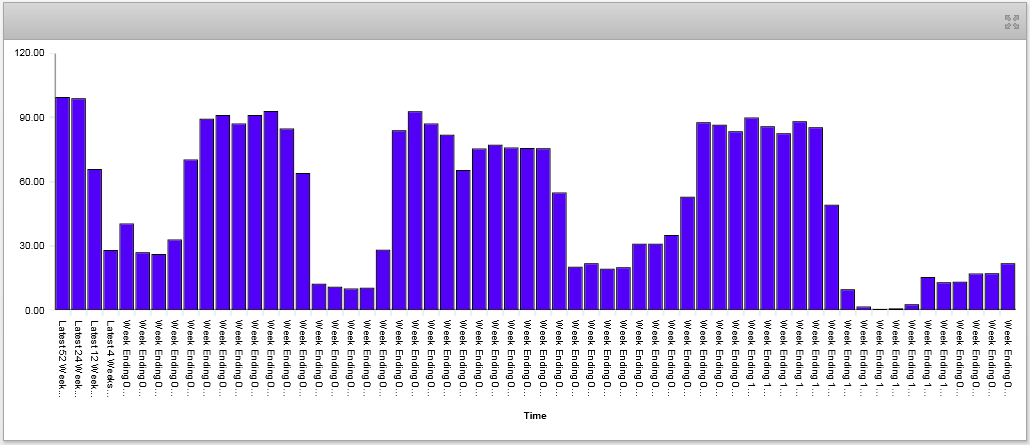1030x445 pixels.
Task: Click the 120.00 y-axis tick label
Action: point(30,53)
